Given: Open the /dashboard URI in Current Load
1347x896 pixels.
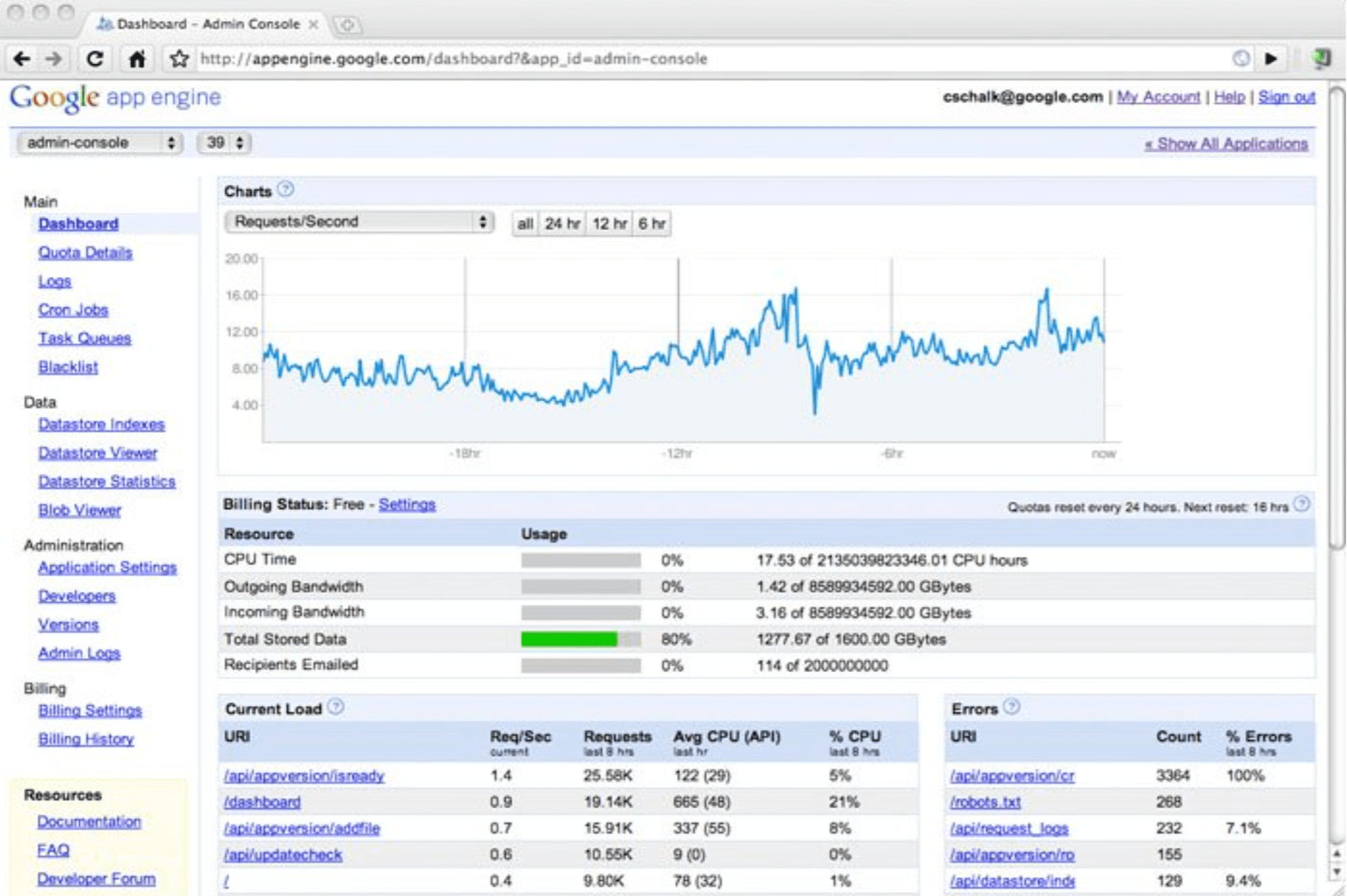Looking at the screenshot, I should click(x=262, y=802).
